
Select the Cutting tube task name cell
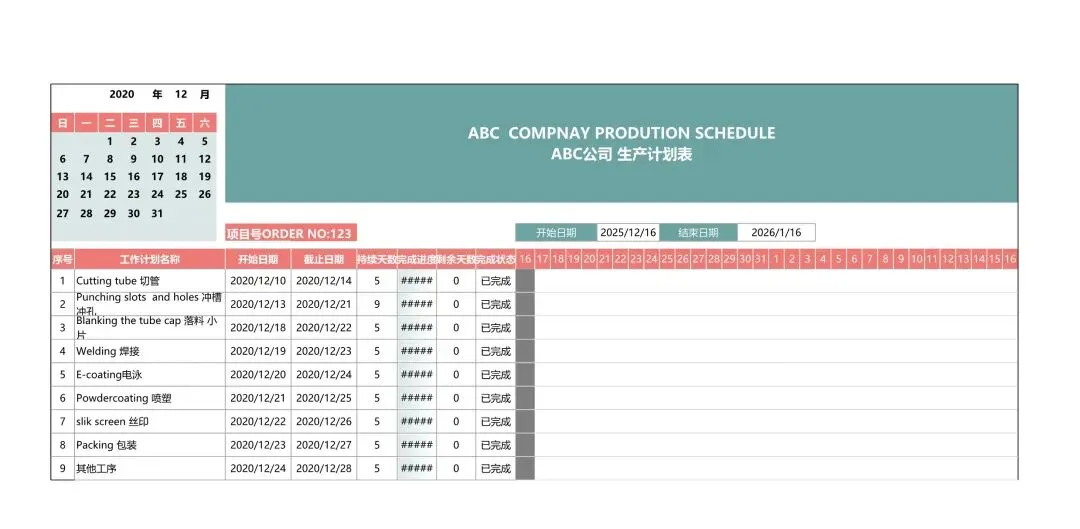[149, 281]
